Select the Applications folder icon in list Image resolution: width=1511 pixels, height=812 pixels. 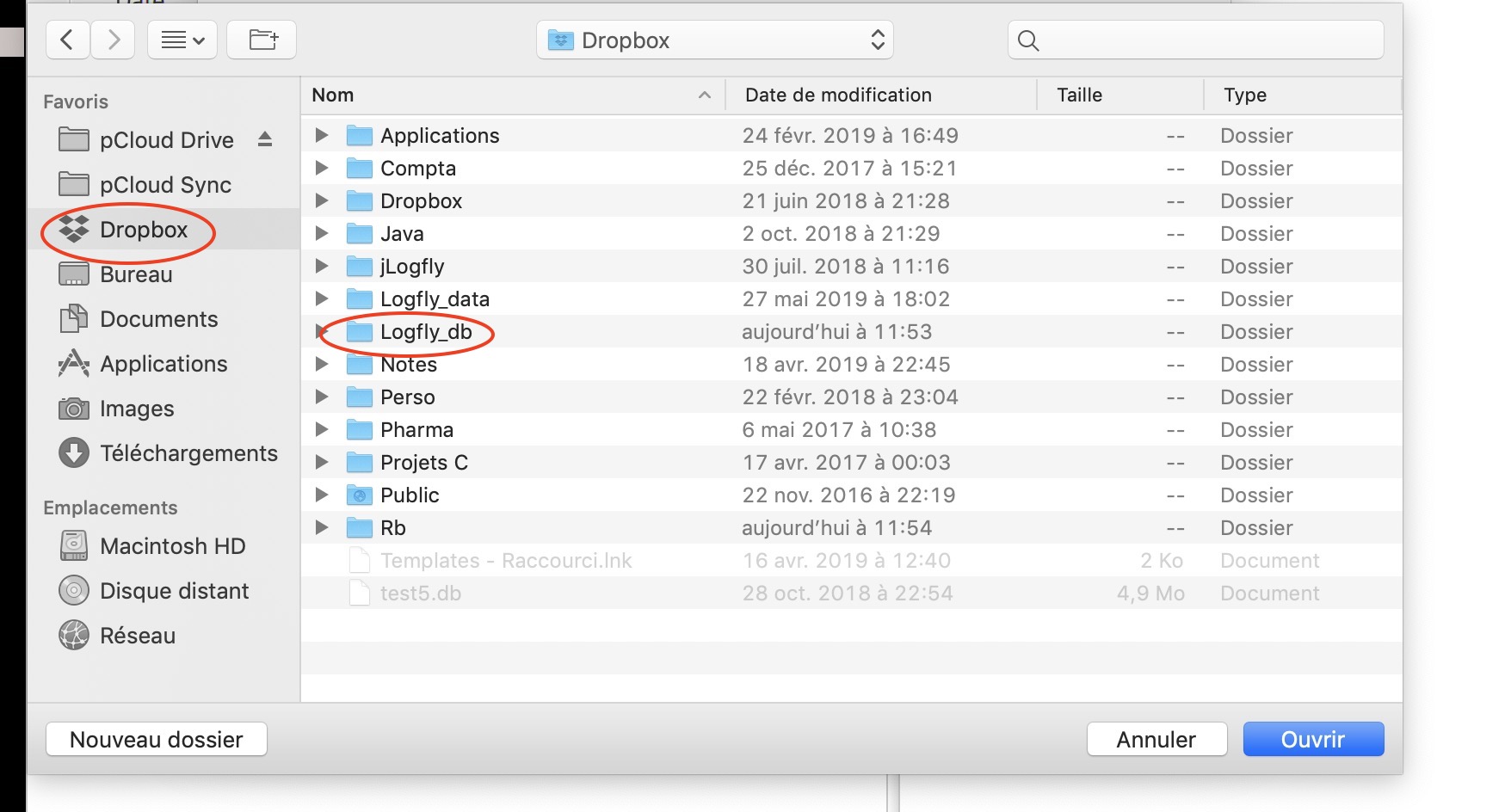tap(359, 135)
